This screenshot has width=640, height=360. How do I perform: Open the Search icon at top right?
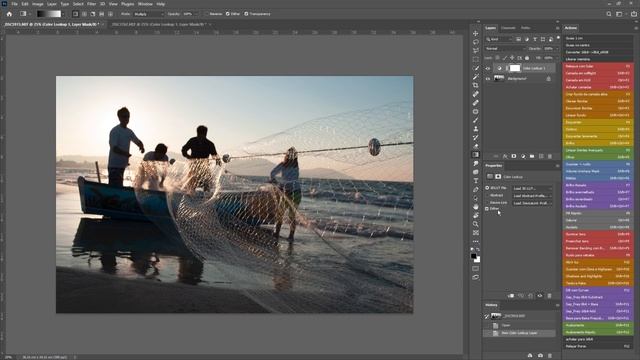pyautogui.click(x=609, y=14)
